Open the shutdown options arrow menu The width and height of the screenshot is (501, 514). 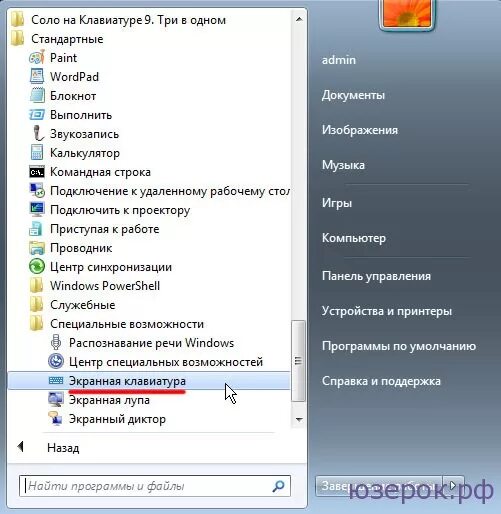[x=453, y=486]
